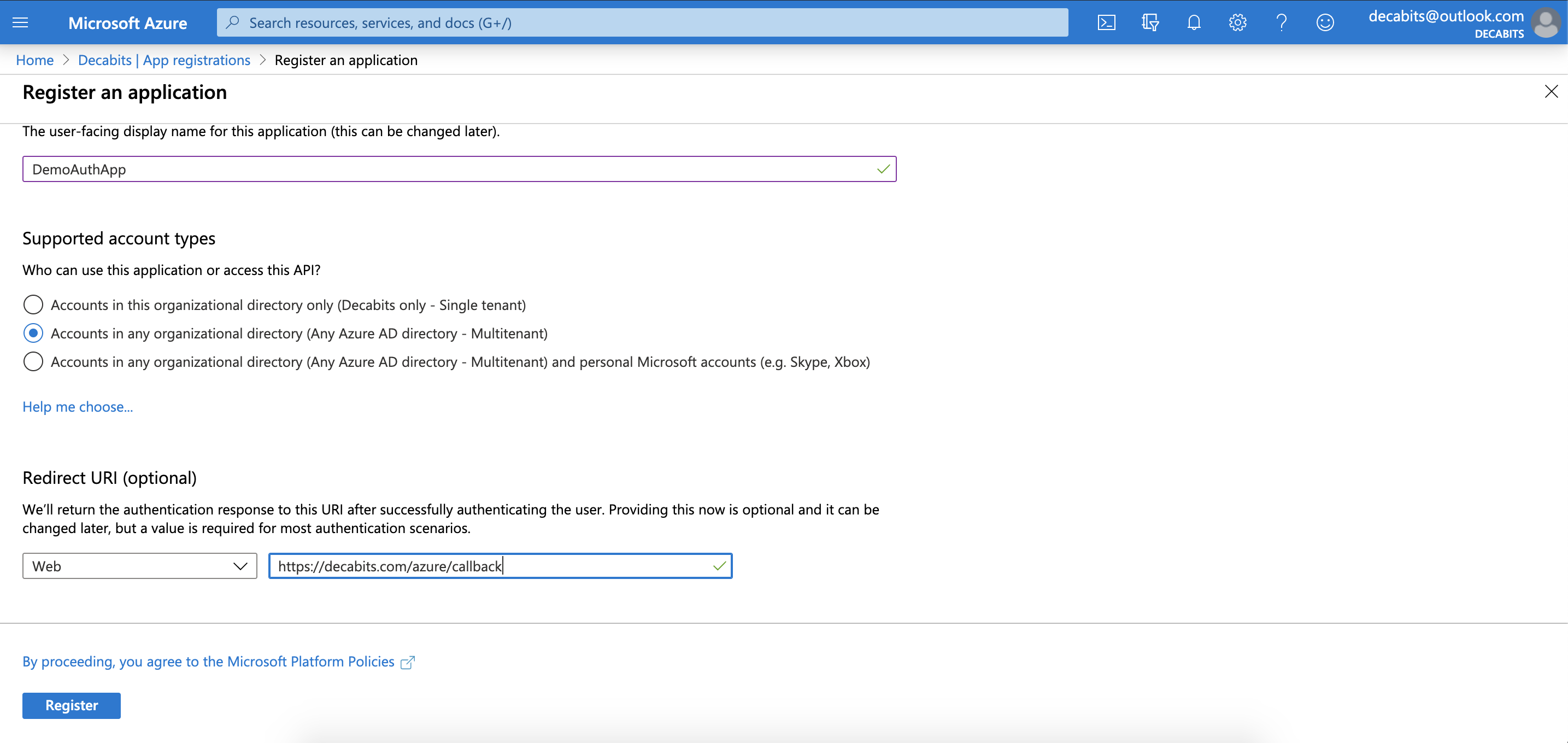
Task: Edit the Redirect URI input field
Action: pyautogui.click(x=498, y=565)
